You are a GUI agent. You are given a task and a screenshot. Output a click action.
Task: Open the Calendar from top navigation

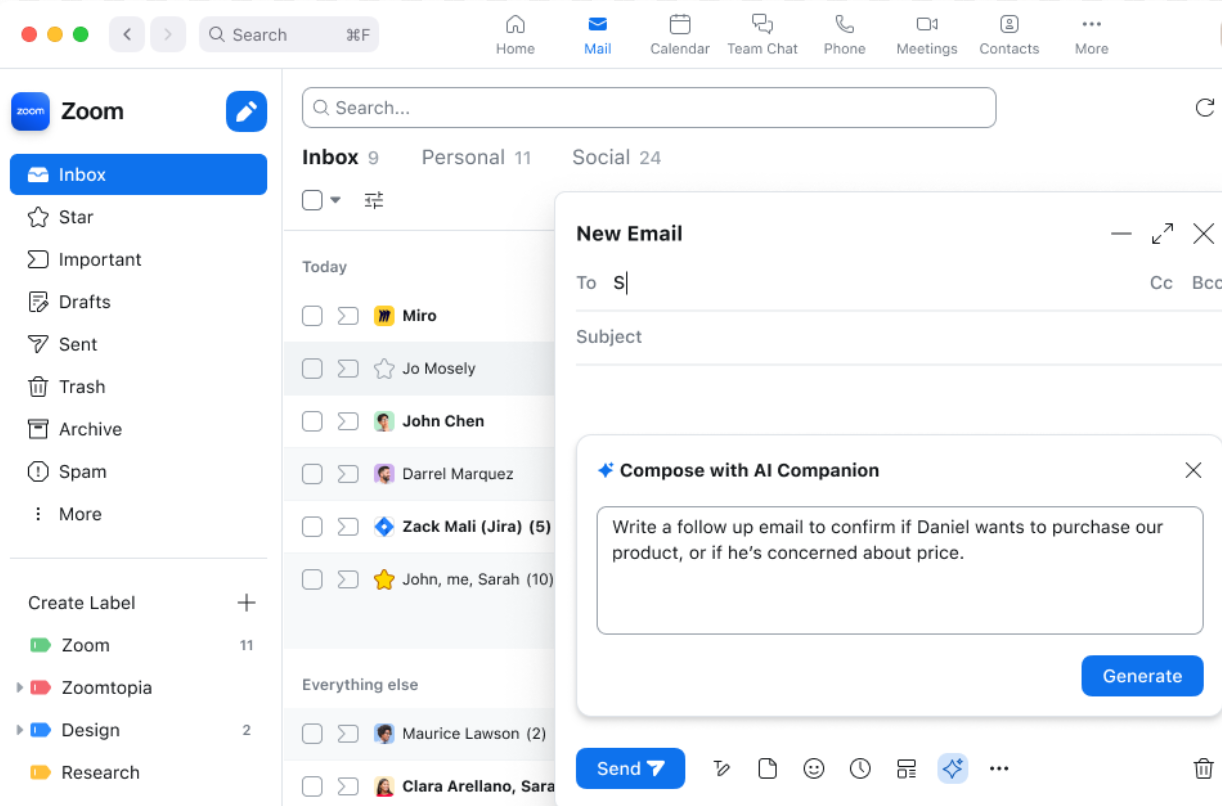click(679, 33)
